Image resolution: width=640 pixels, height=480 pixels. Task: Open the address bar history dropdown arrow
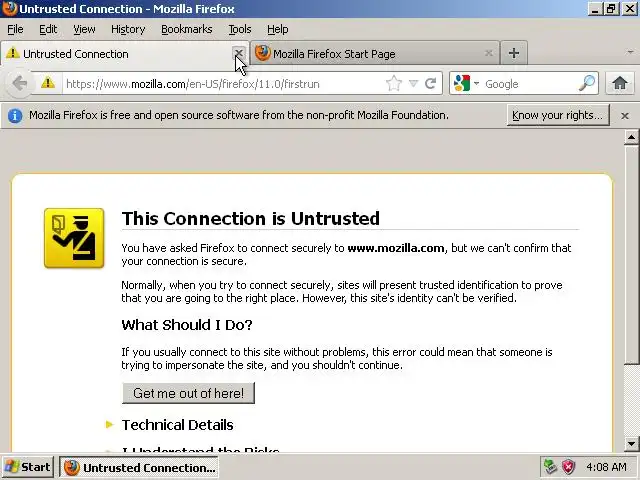pyautogui.click(x=413, y=84)
